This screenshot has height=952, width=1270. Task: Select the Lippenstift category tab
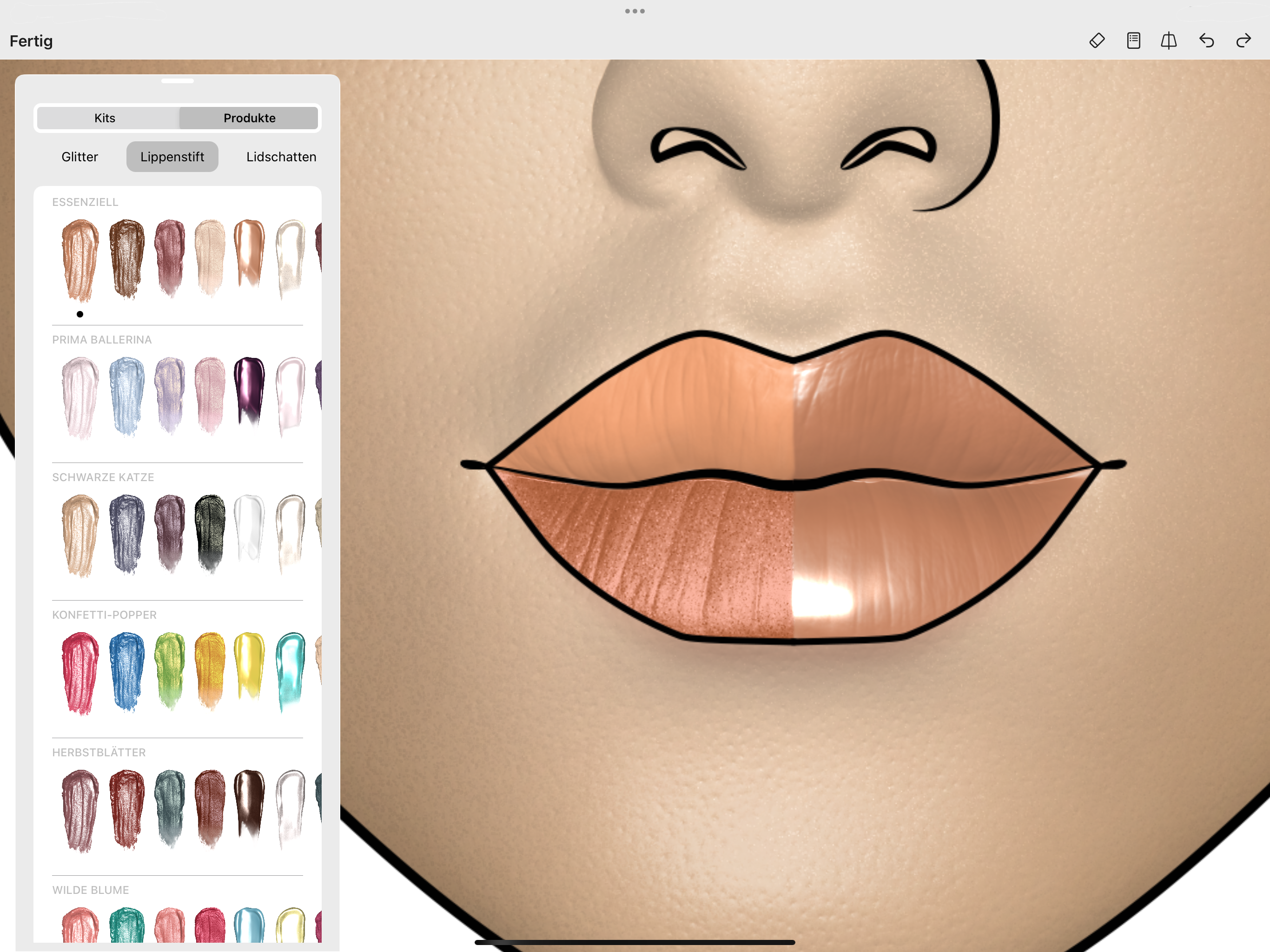172,157
